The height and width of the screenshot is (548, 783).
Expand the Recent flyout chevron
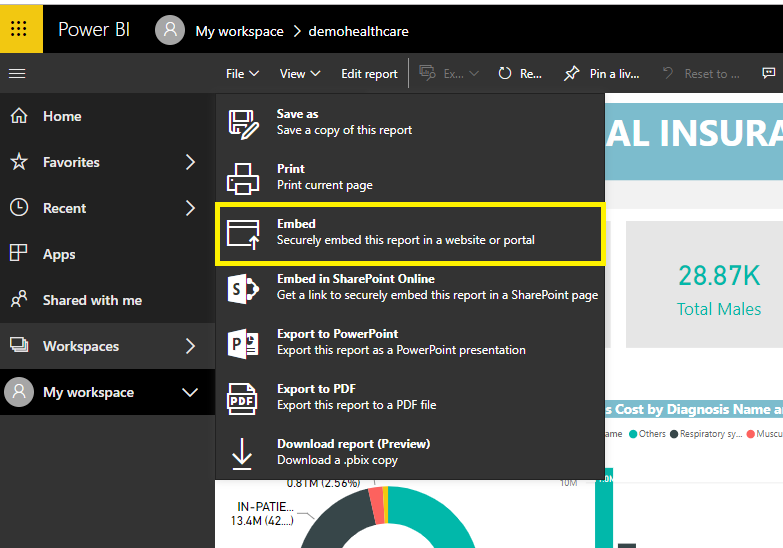(190, 208)
